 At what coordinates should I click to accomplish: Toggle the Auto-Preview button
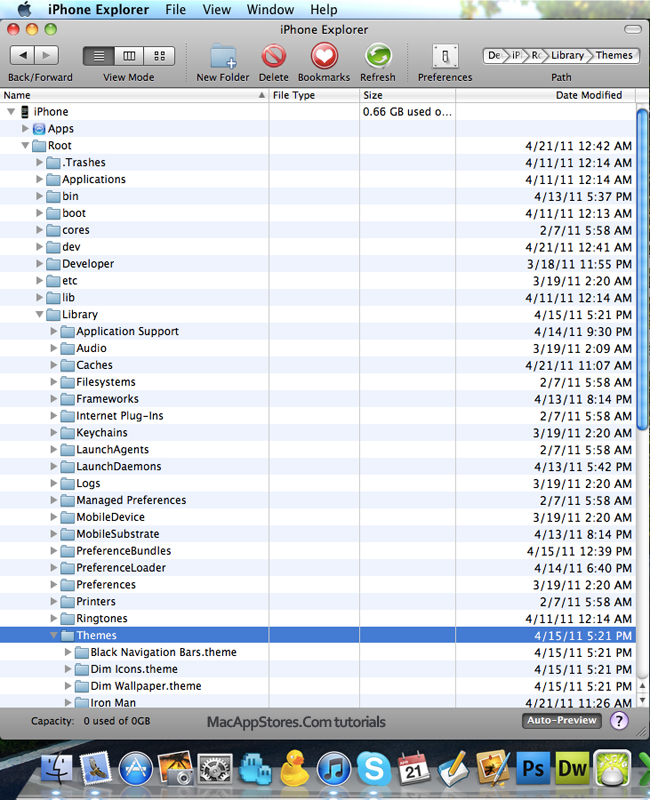(x=562, y=720)
